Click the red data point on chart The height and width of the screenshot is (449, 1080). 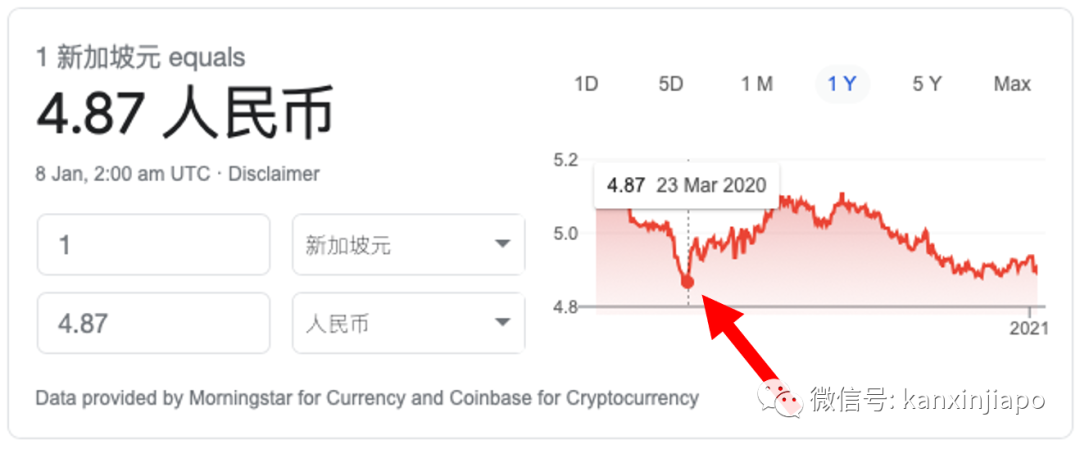click(x=687, y=282)
